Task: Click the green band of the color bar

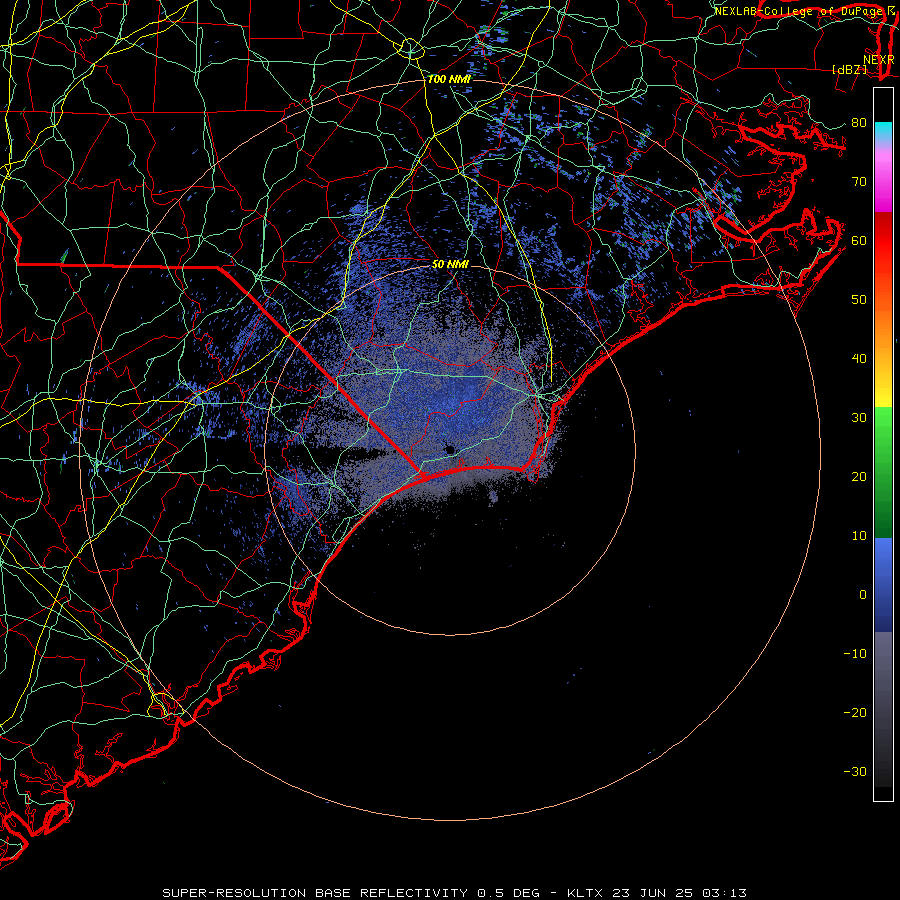Action: pos(883,472)
